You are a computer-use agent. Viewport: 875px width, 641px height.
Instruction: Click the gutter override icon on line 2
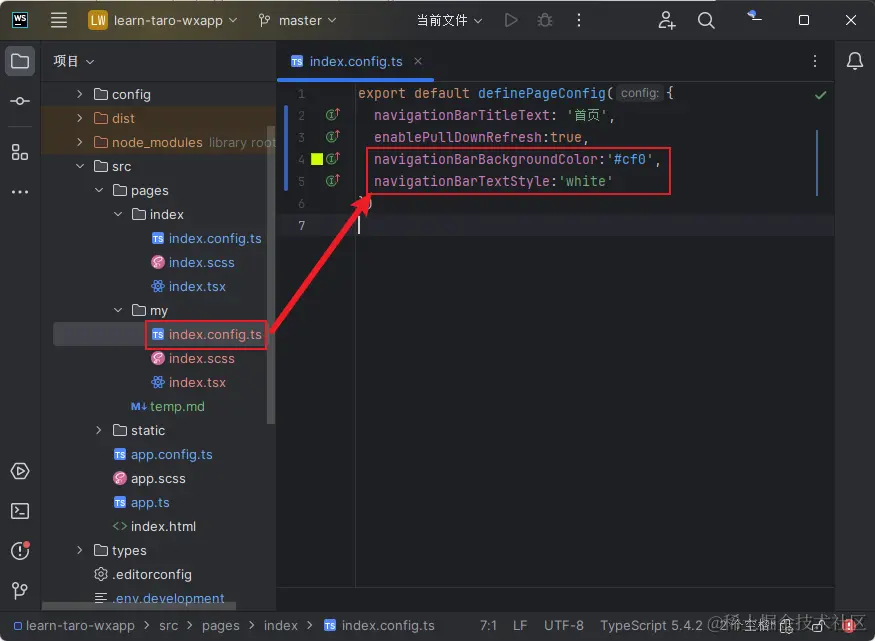tap(333, 115)
